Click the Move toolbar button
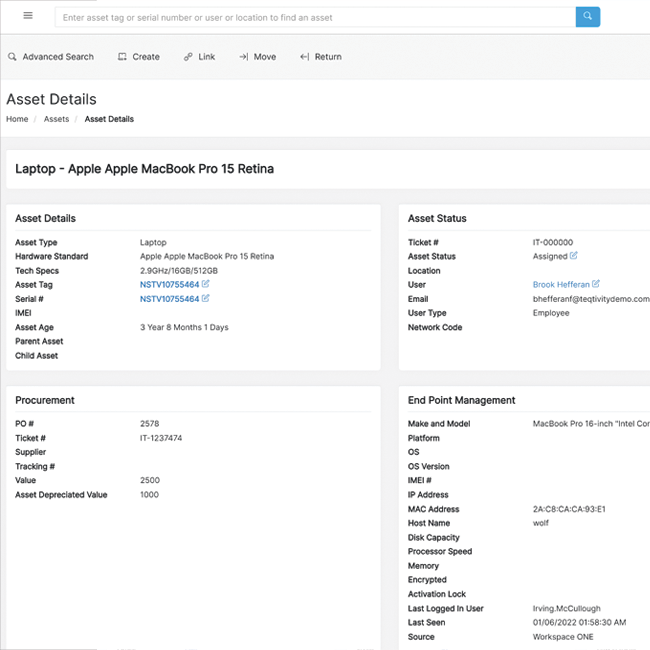This screenshot has width=650, height=650. (x=257, y=57)
